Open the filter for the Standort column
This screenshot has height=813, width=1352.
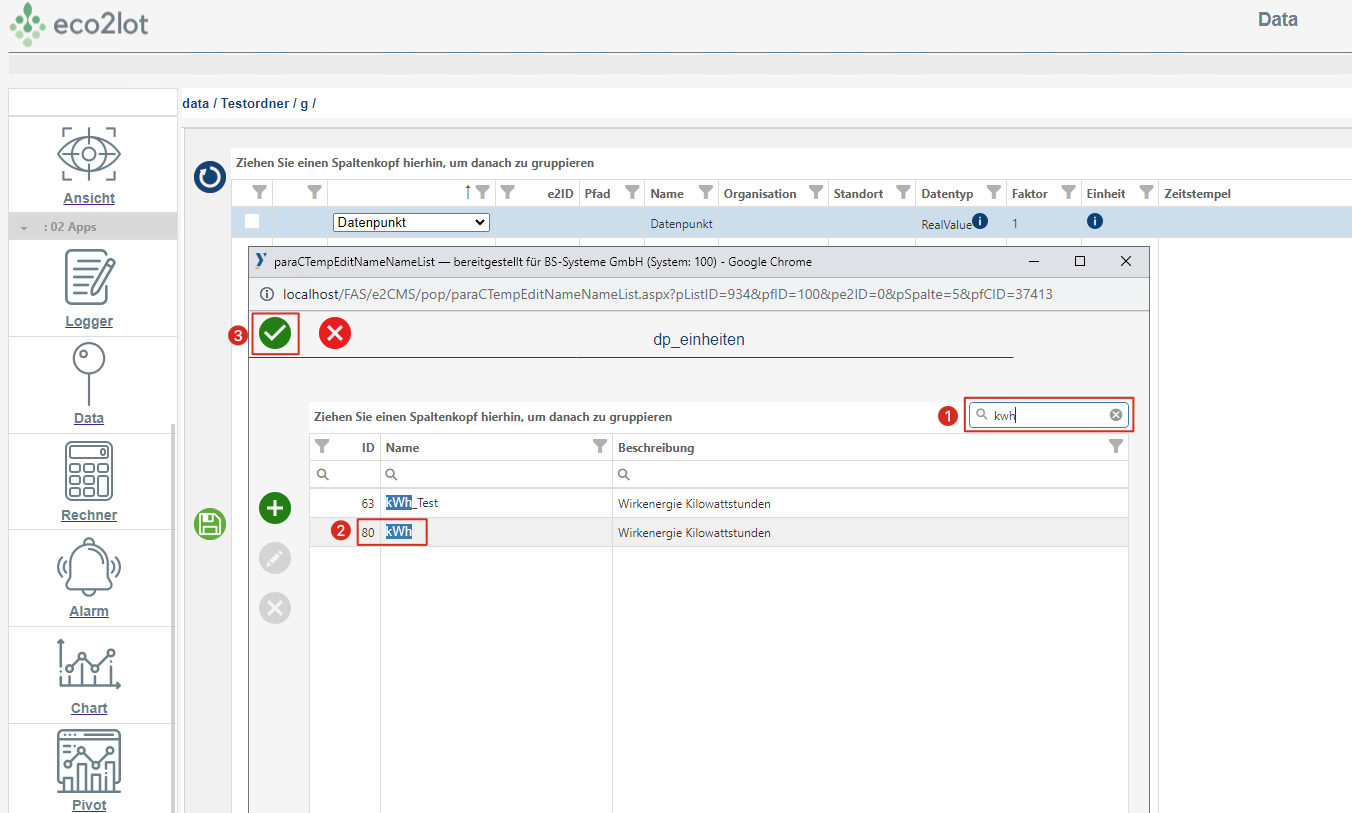(904, 193)
